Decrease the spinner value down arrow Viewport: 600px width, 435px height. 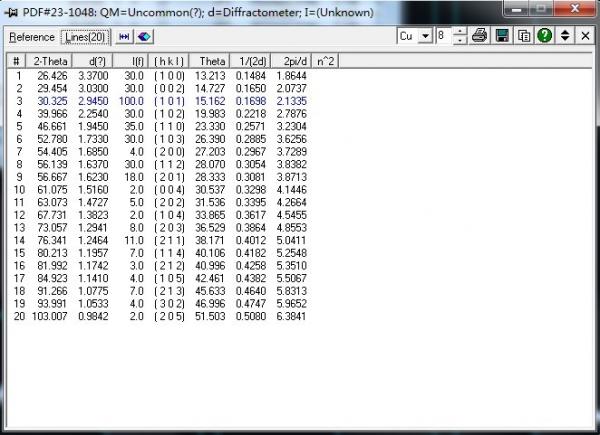tap(460, 40)
